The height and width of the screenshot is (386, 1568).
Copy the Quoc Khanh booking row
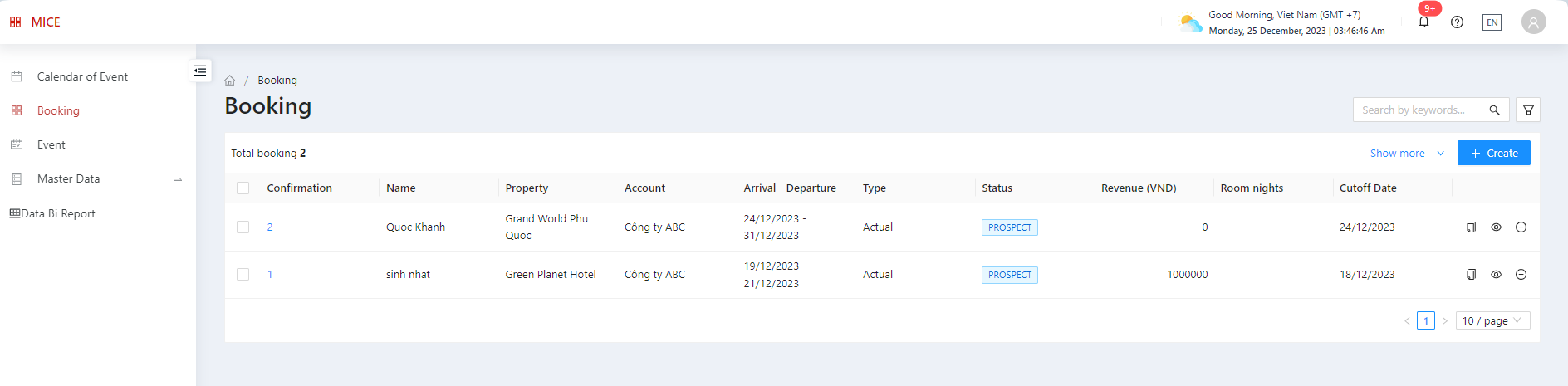(x=1471, y=227)
